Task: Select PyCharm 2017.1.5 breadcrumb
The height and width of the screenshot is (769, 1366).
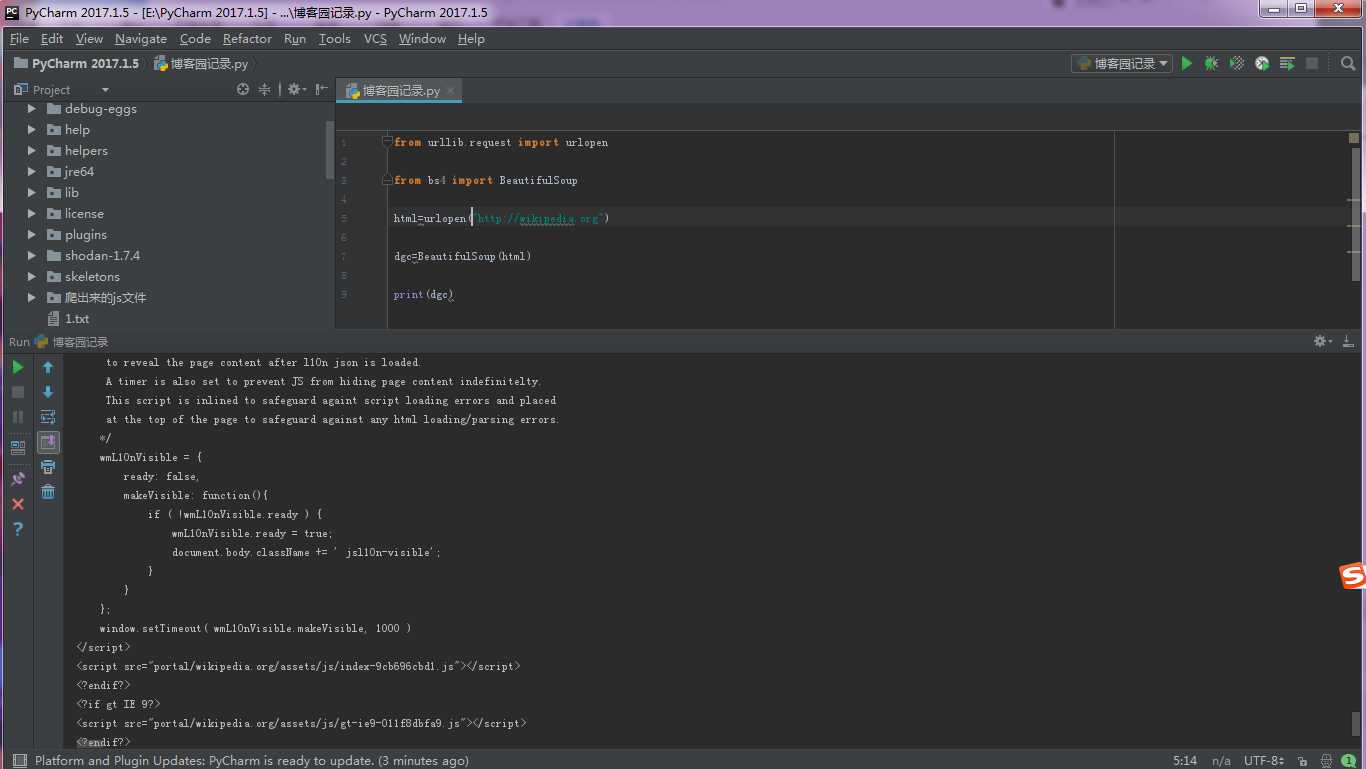Action: click(x=76, y=63)
